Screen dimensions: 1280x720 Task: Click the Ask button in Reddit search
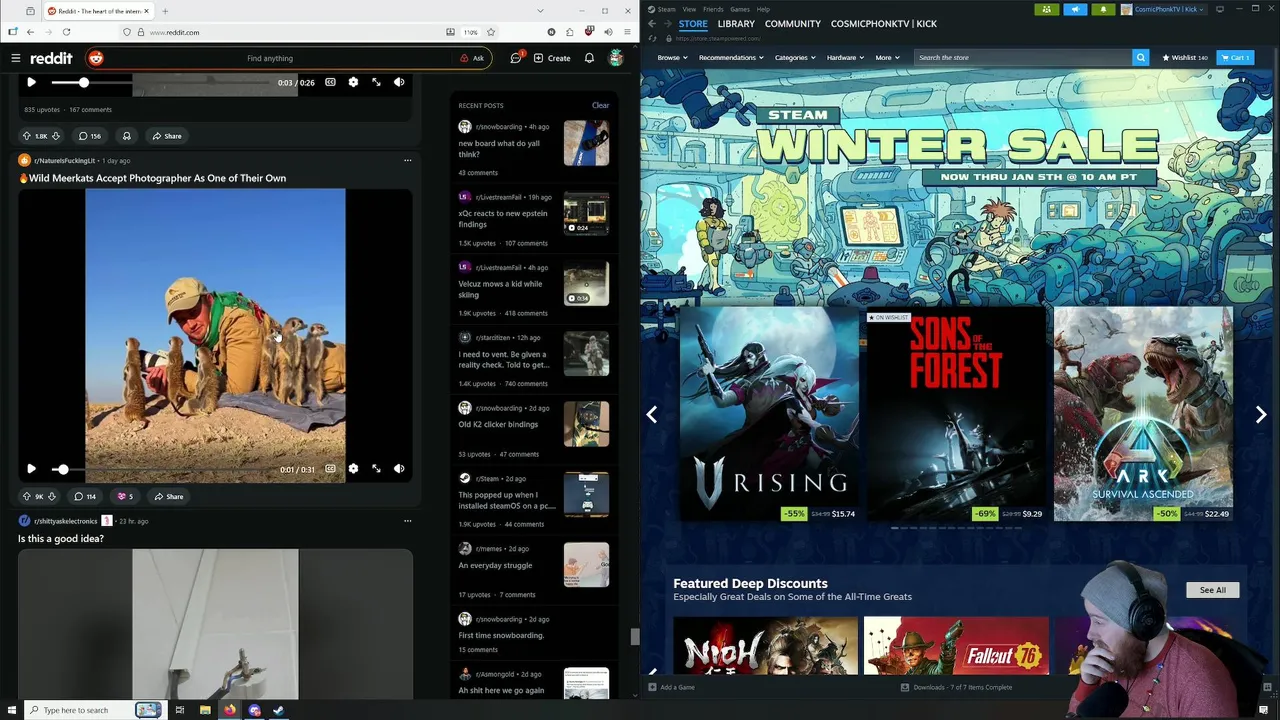(x=472, y=58)
